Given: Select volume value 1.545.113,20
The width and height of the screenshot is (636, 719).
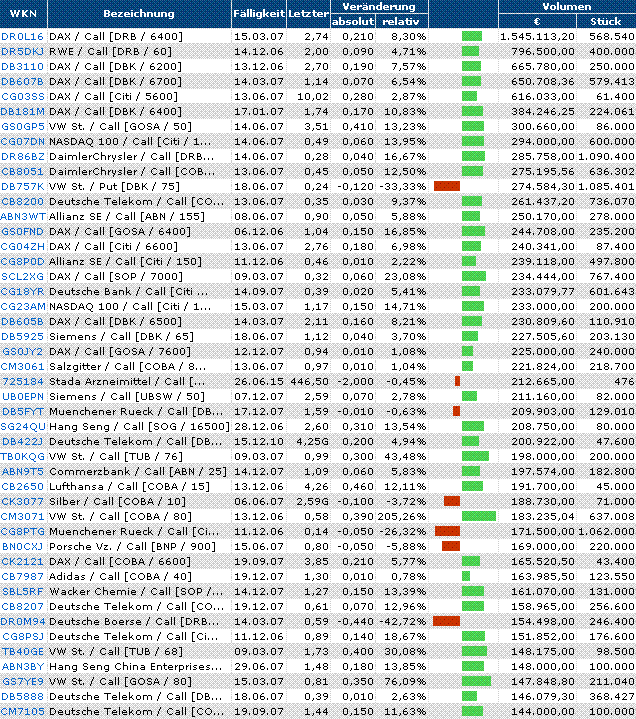Looking at the screenshot, I should [537, 36].
